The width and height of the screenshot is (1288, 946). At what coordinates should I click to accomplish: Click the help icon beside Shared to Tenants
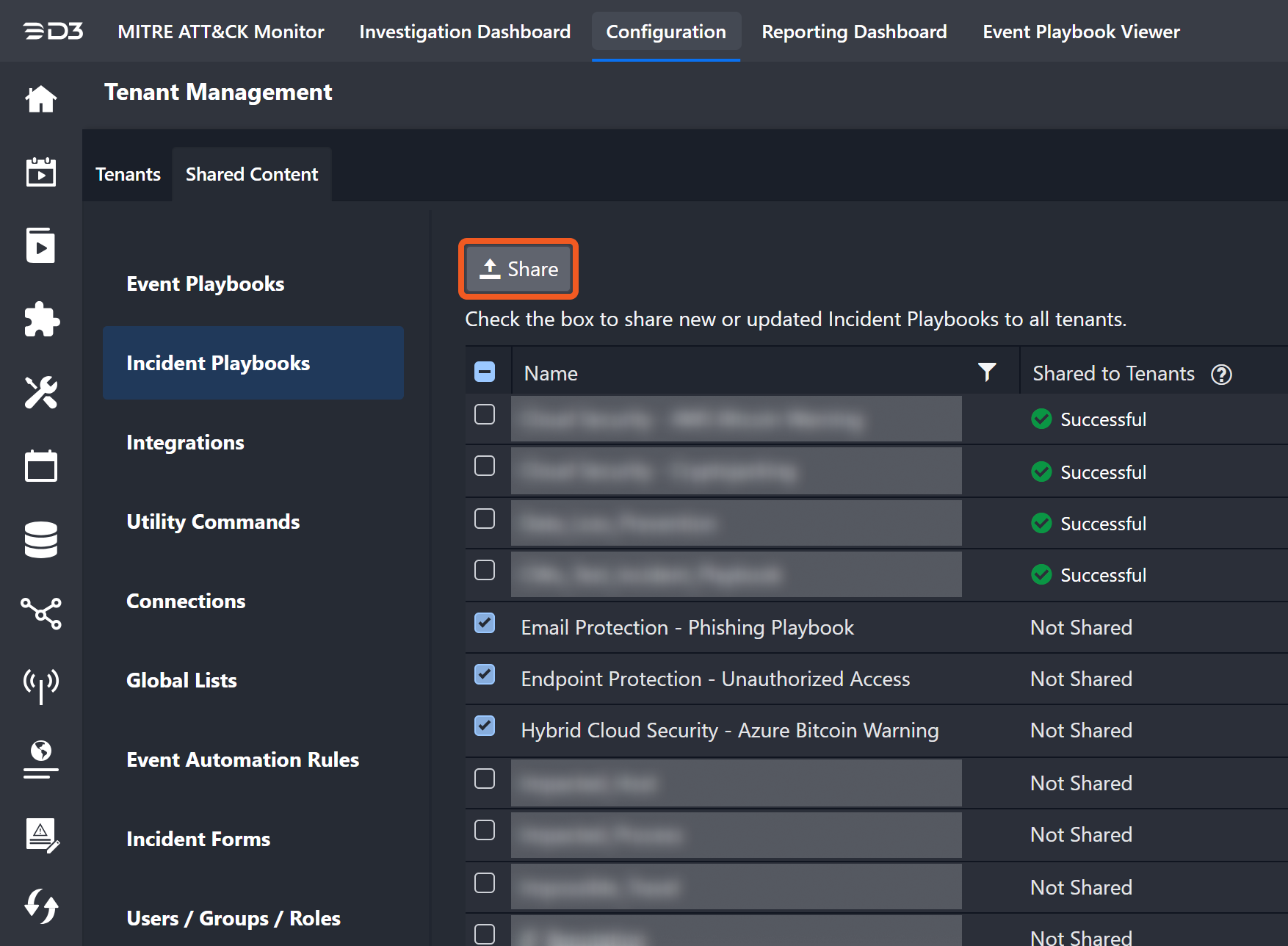[1221, 374]
